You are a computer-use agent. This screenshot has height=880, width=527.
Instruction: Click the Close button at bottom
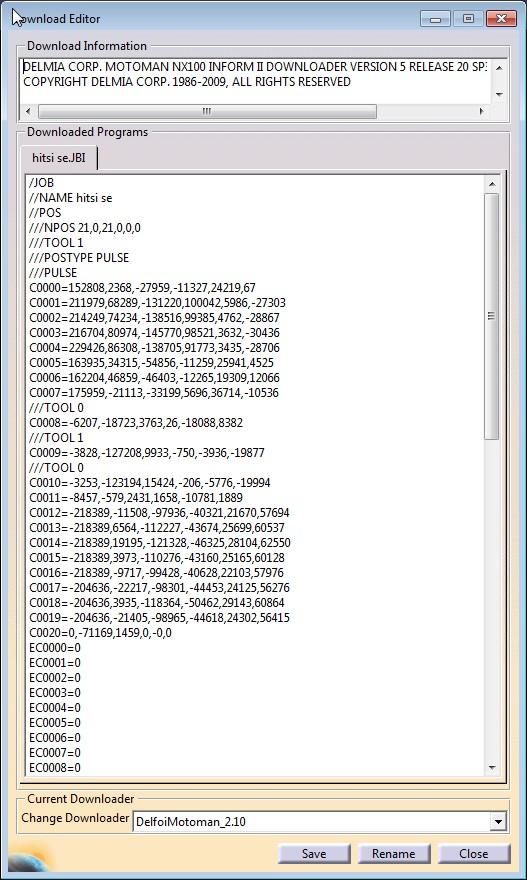(x=473, y=854)
